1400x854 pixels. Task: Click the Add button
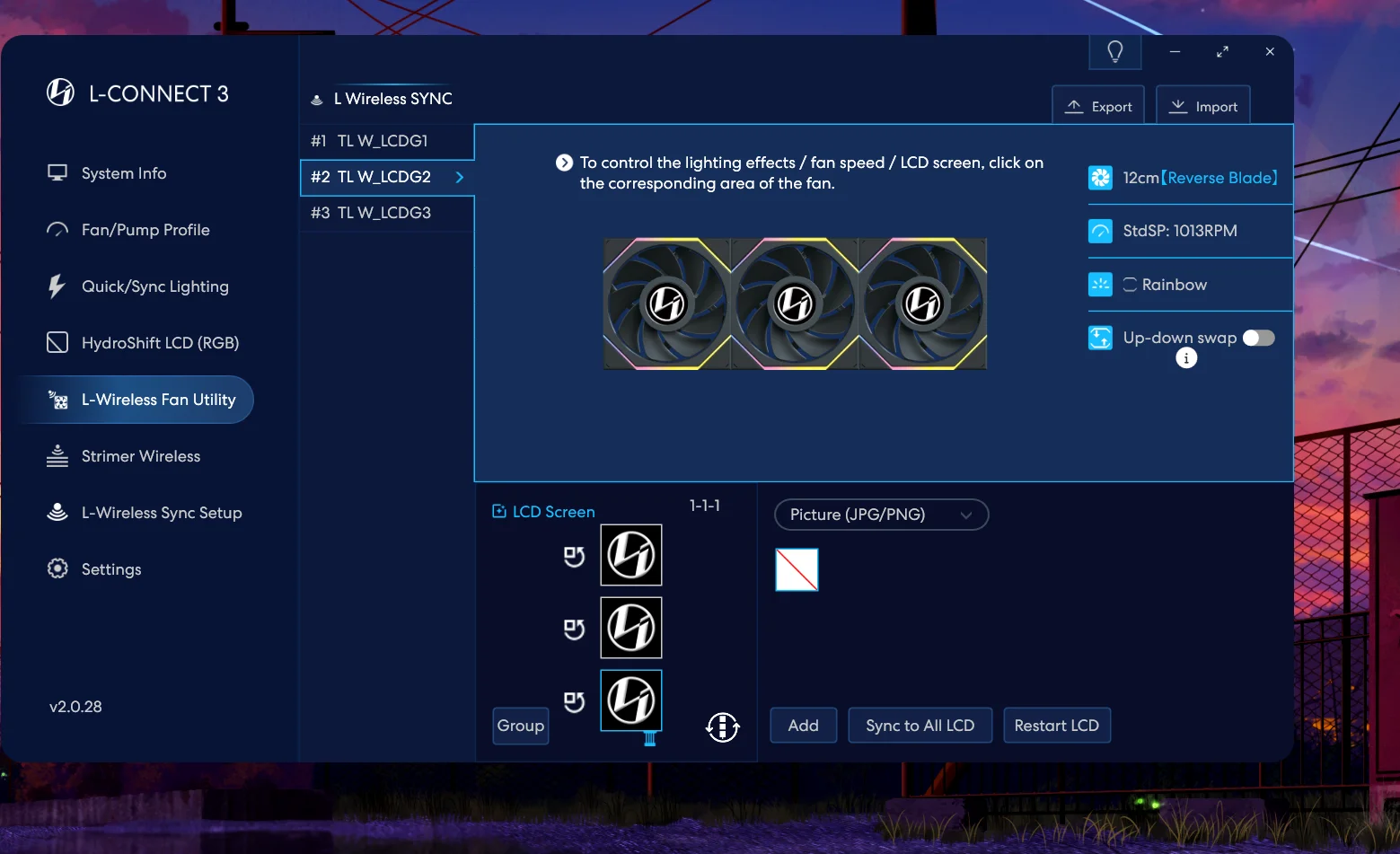point(804,726)
